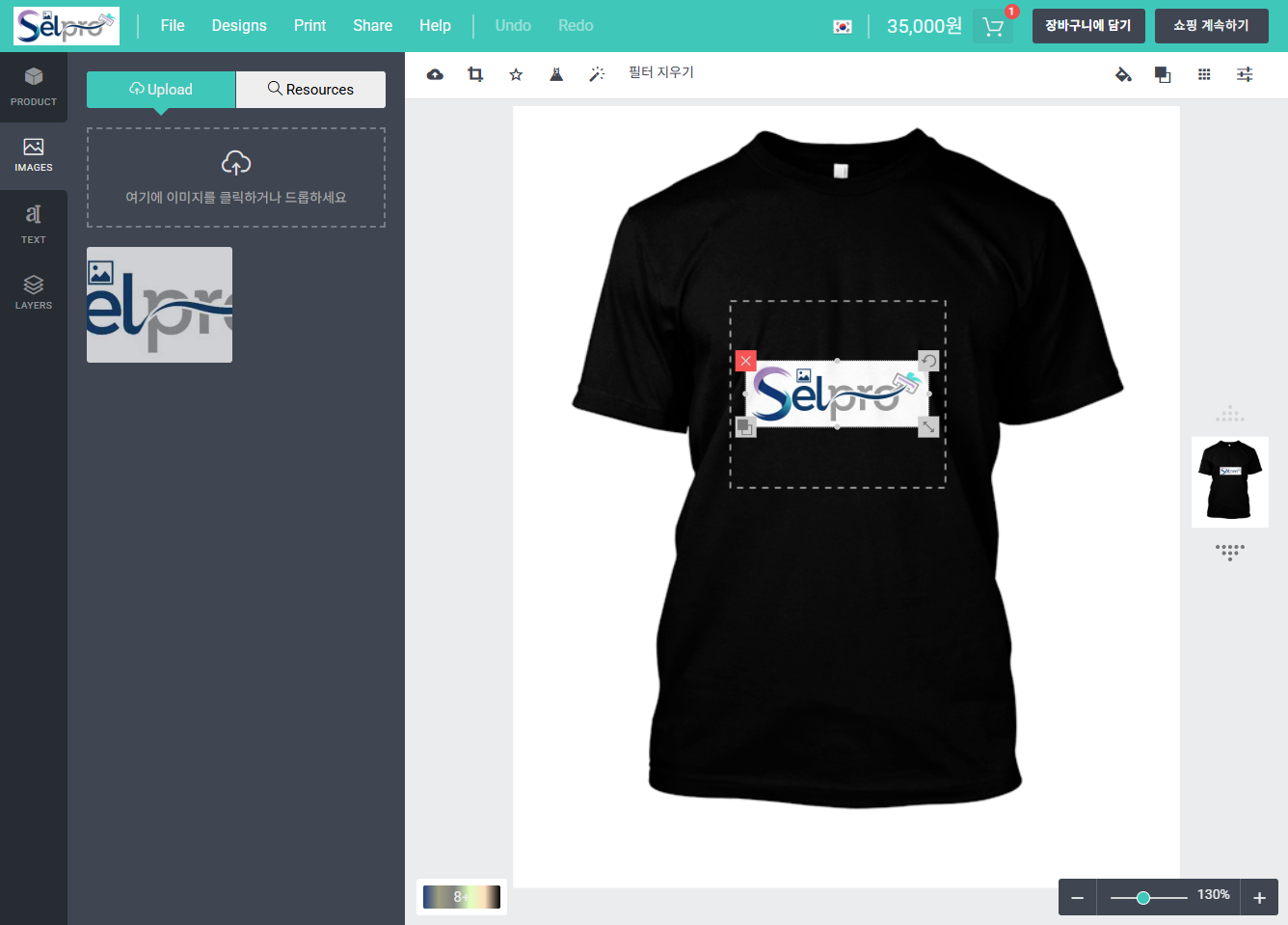This screenshot has height=925, width=1288.
Task: Go to previous product stage dots
Action: [x=1230, y=415]
